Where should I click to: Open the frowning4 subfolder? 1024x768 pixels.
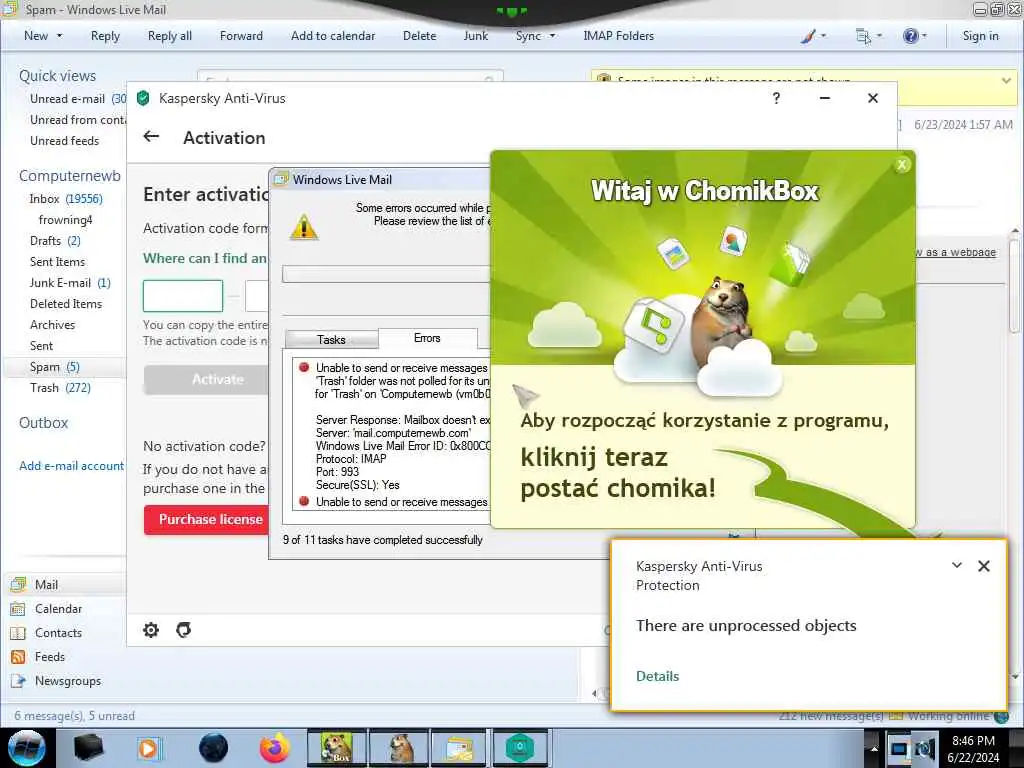click(65, 219)
